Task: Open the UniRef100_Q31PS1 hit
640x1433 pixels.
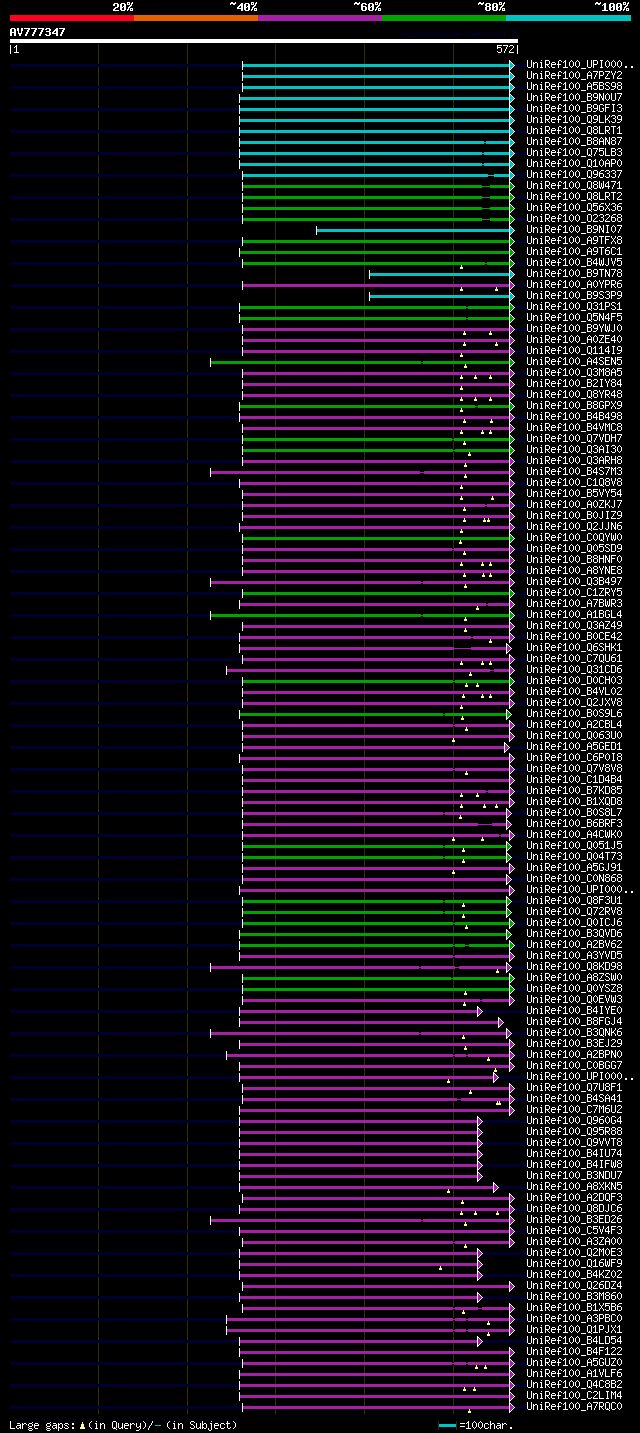Action: pyautogui.click(x=574, y=307)
